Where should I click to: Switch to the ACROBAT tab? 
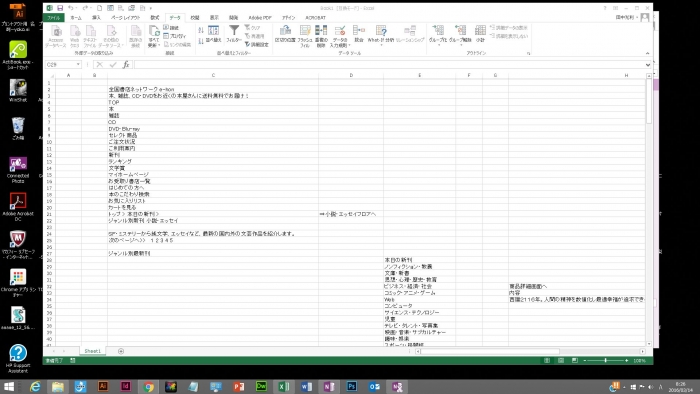click(x=315, y=18)
